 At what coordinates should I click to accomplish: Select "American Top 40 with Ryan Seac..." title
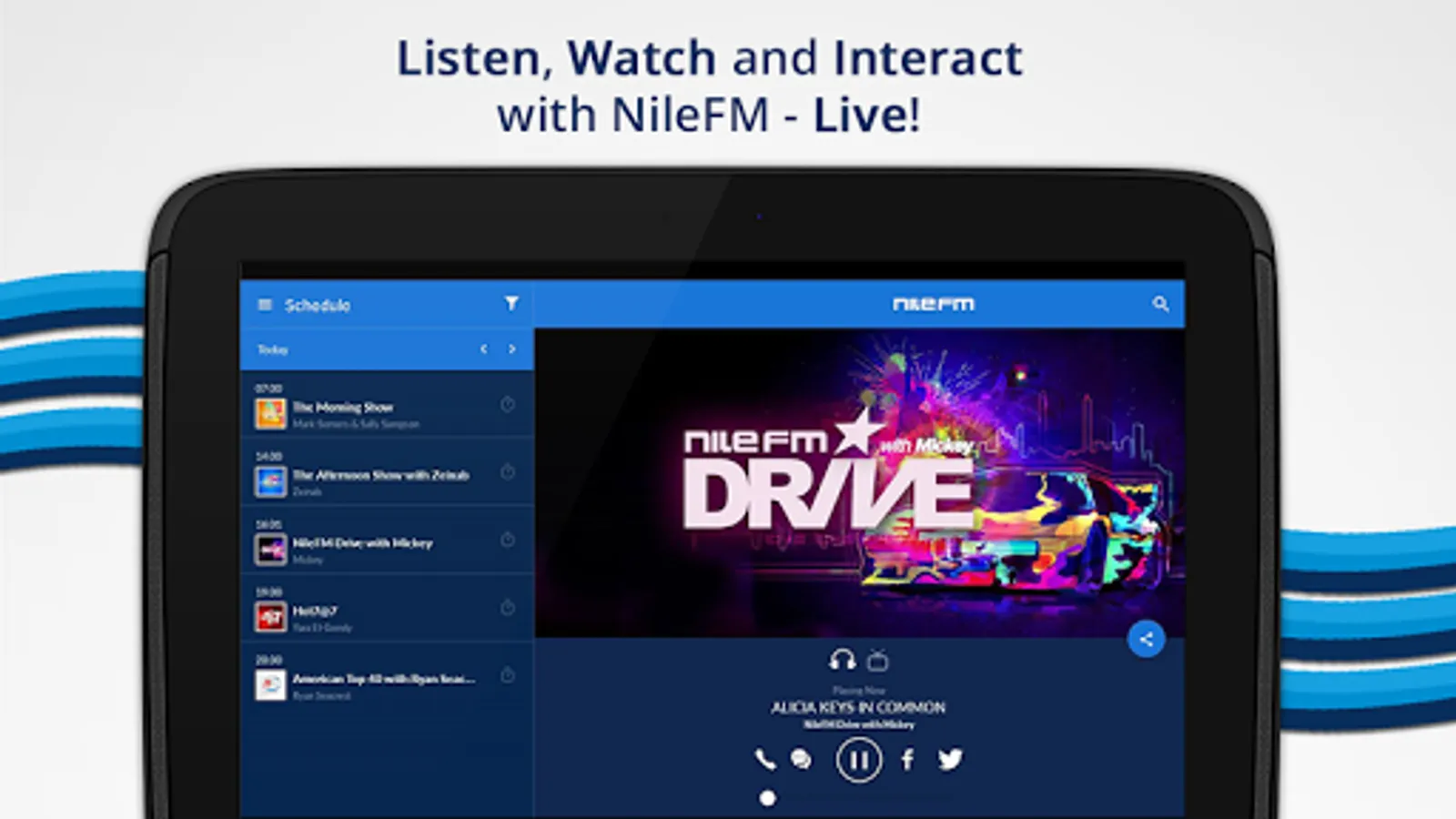pyautogui.click(x=383, y=679)
